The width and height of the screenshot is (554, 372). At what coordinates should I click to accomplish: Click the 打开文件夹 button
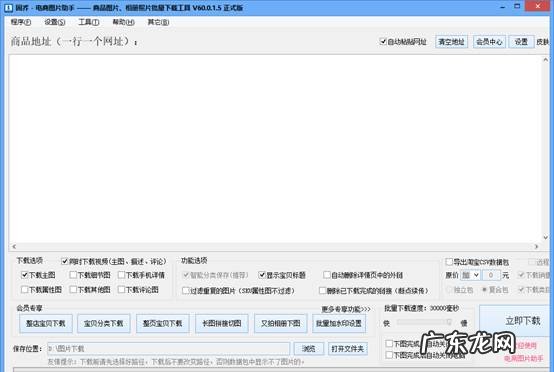coord(348,349)
